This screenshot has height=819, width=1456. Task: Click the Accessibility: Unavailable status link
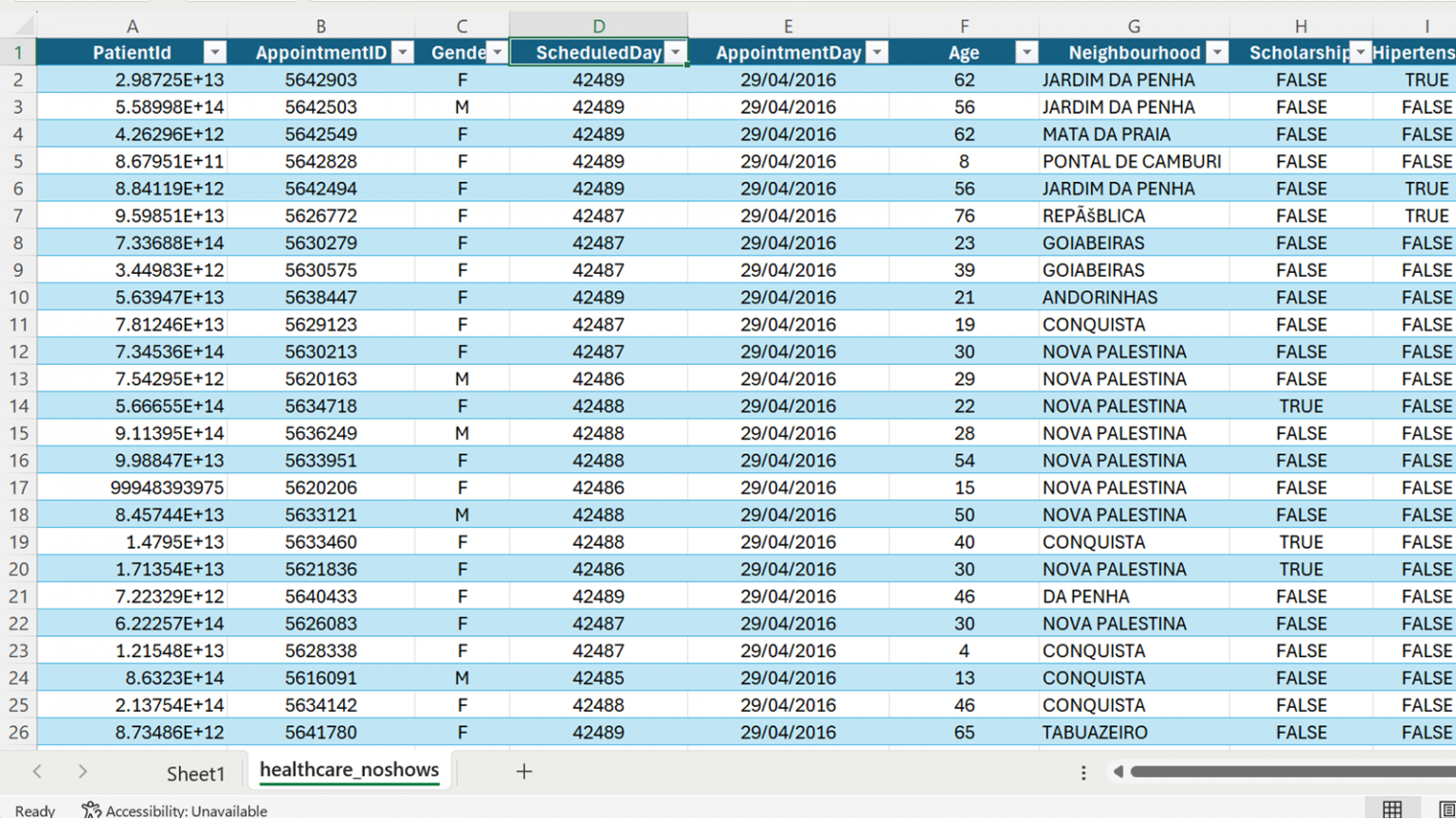click(186, 810)
